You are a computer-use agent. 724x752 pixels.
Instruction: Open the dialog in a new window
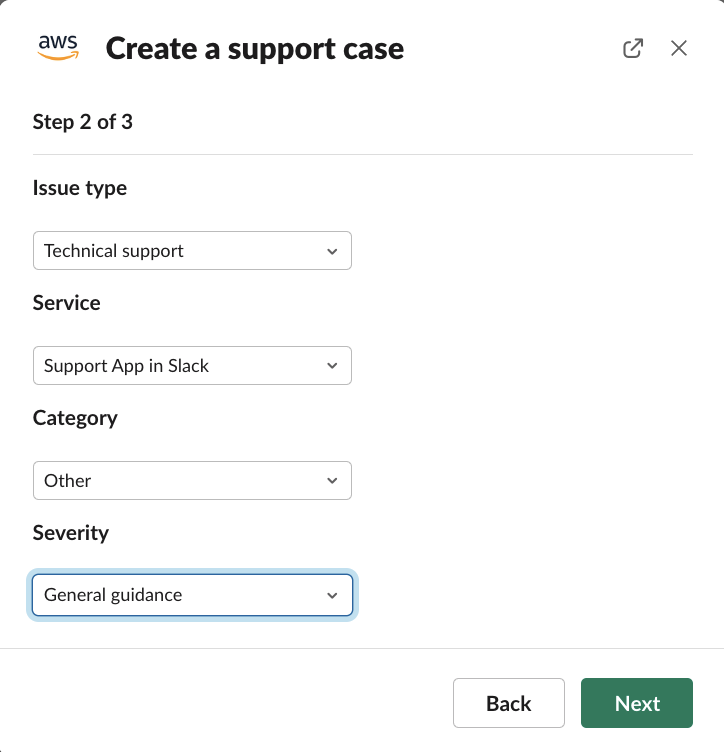pos(633,48)
